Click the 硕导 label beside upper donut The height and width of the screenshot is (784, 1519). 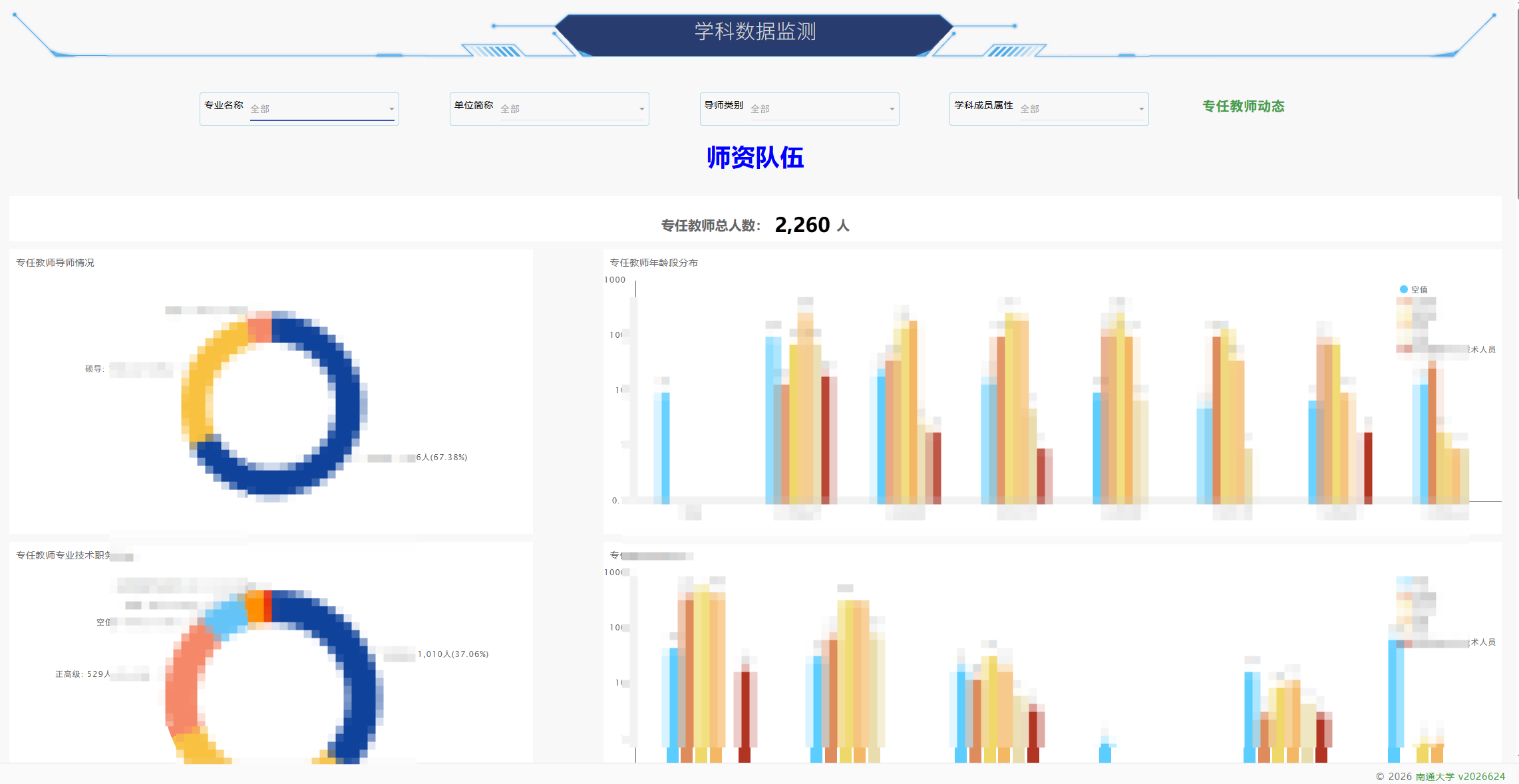95,369
